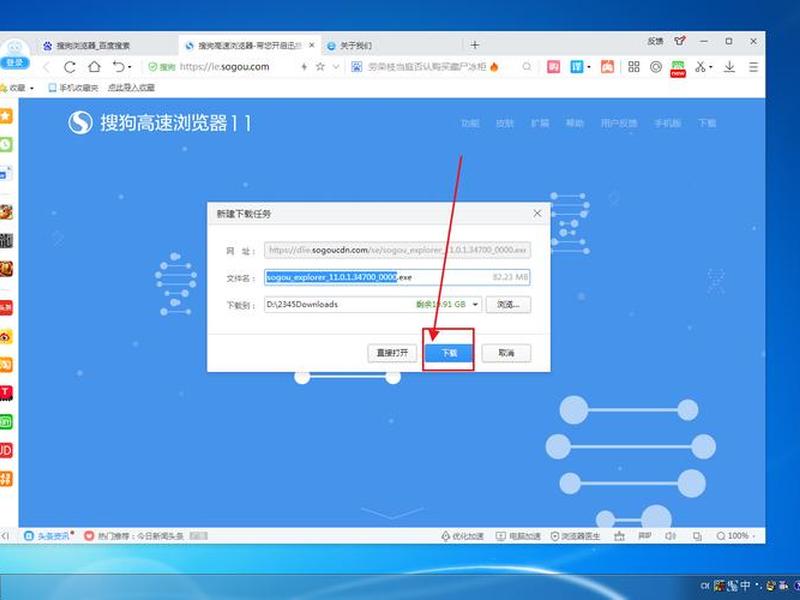Click the 浏览器医生 status bar button
800x600 pixels.
576,536
